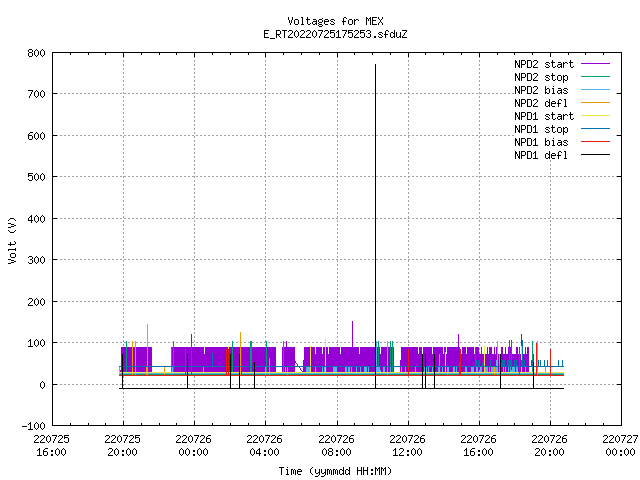The height and width of the screenshot is (480, 640).
Task: Click the '220727 00:00' x-axis tick label
Action: point(620,446)
